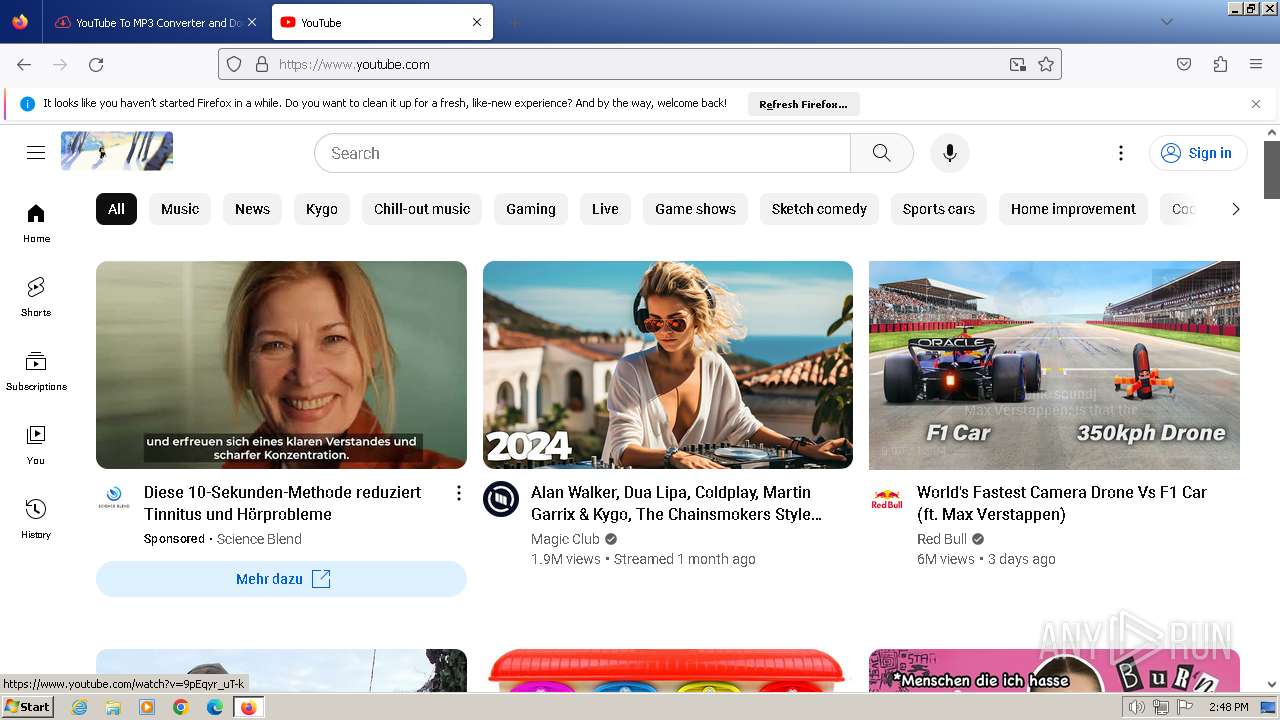The height and width of the screenshot is (720, 1280).
Task: Open the taskbar volume icon
Action: pos(1137,707)
